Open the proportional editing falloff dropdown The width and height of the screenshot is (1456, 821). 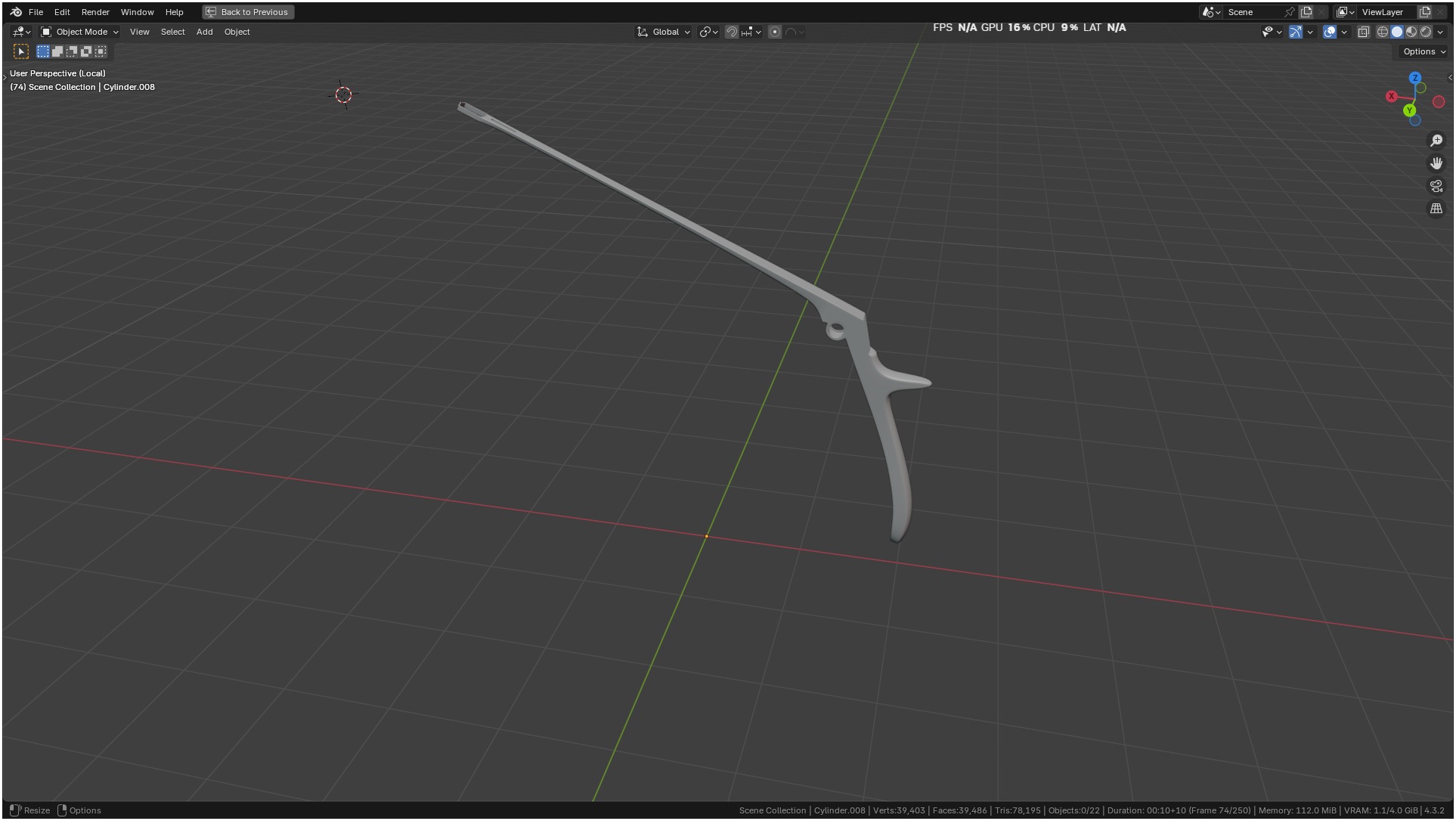(795, 32)
